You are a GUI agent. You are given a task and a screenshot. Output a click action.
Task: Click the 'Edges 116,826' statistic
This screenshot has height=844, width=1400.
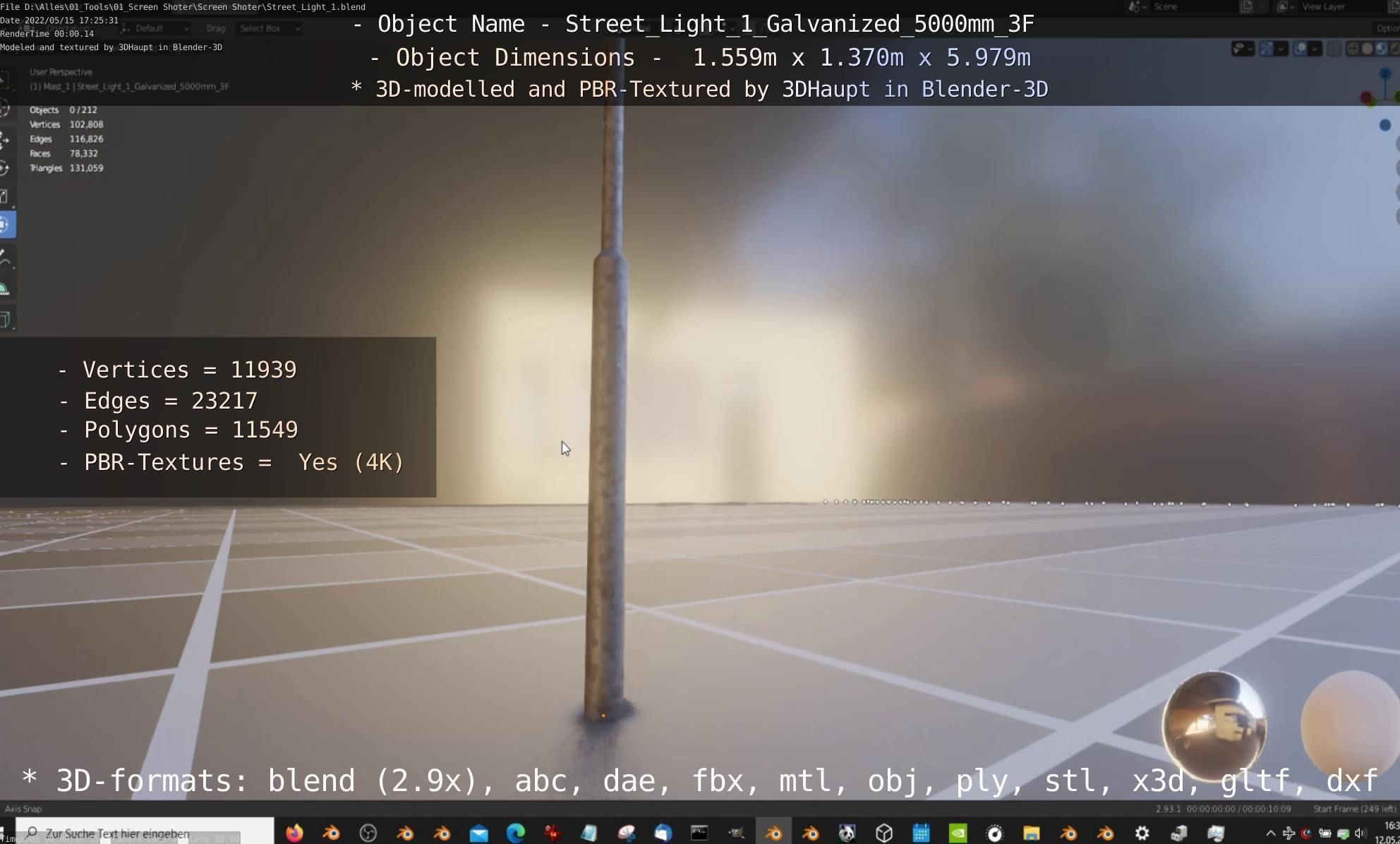[x=66, y=139]
